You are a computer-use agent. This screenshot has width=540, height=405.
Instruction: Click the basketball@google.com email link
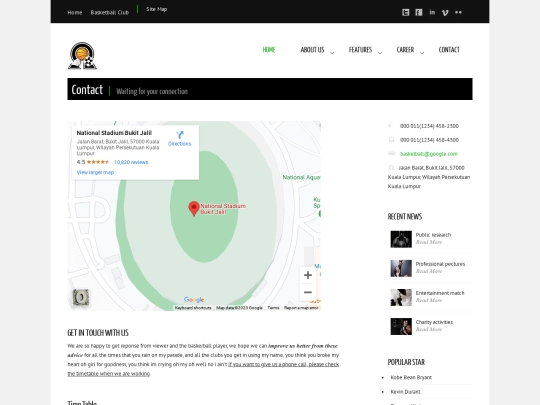pos(429,154)
